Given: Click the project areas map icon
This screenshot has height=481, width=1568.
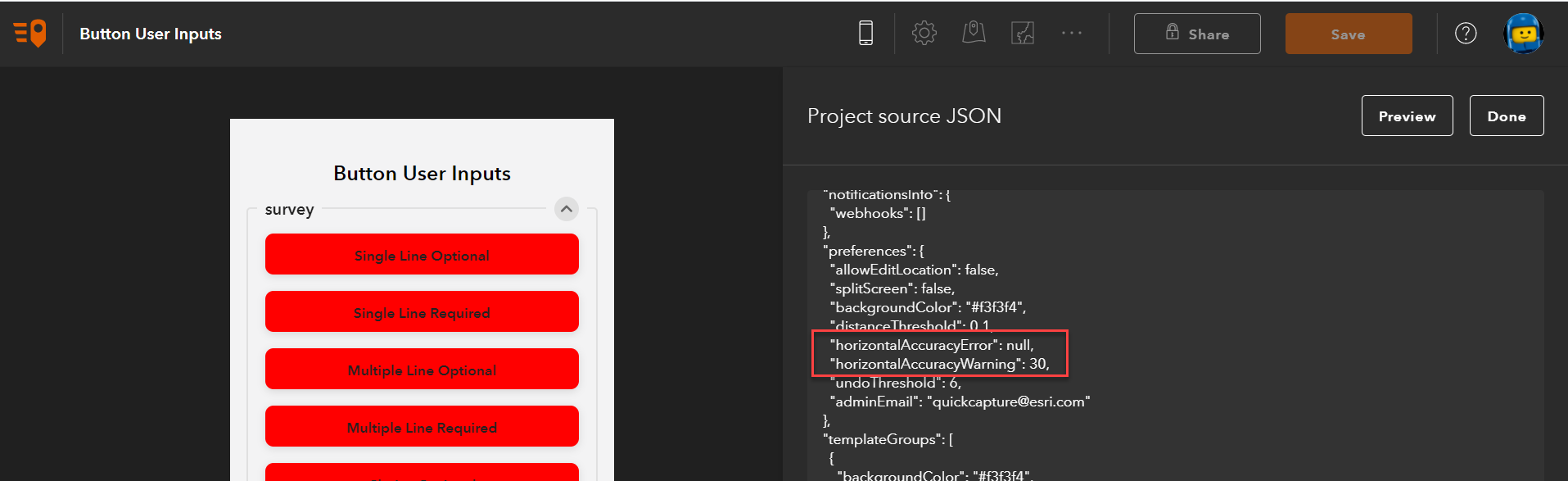Looking at the screenshot, I should 1023,34.
